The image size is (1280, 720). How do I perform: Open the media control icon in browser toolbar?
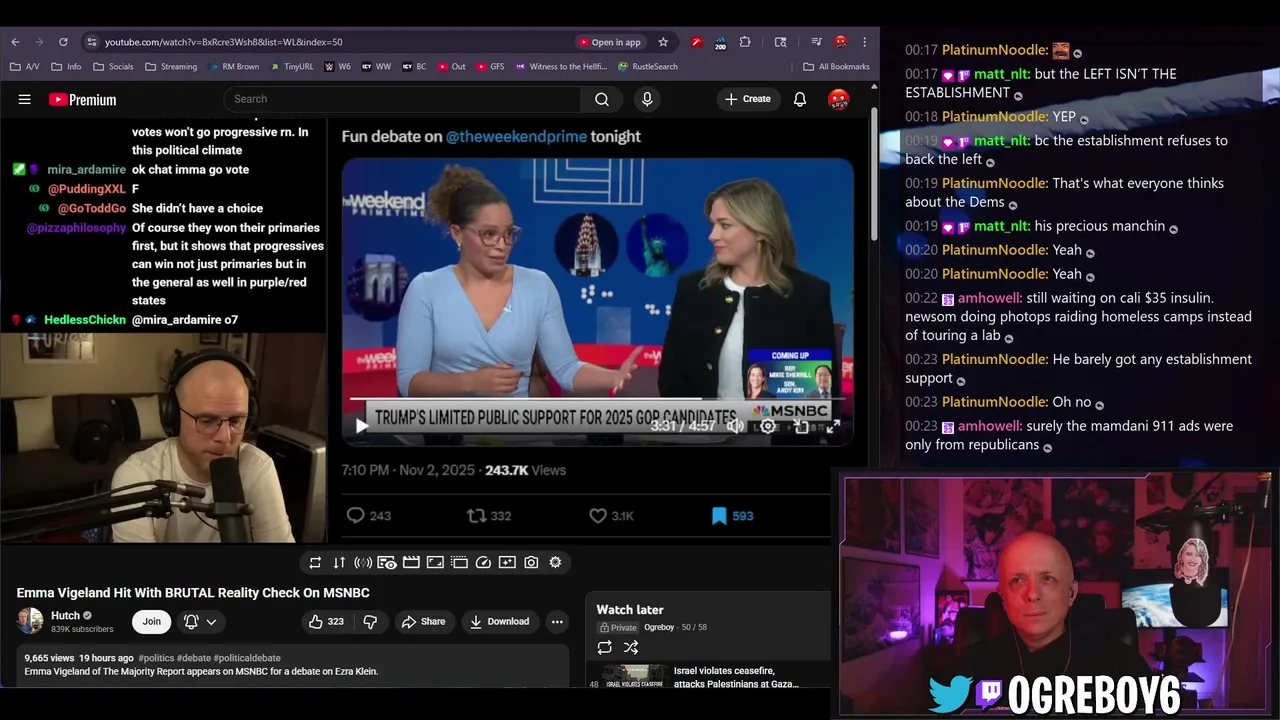click(x=816, y=42)
